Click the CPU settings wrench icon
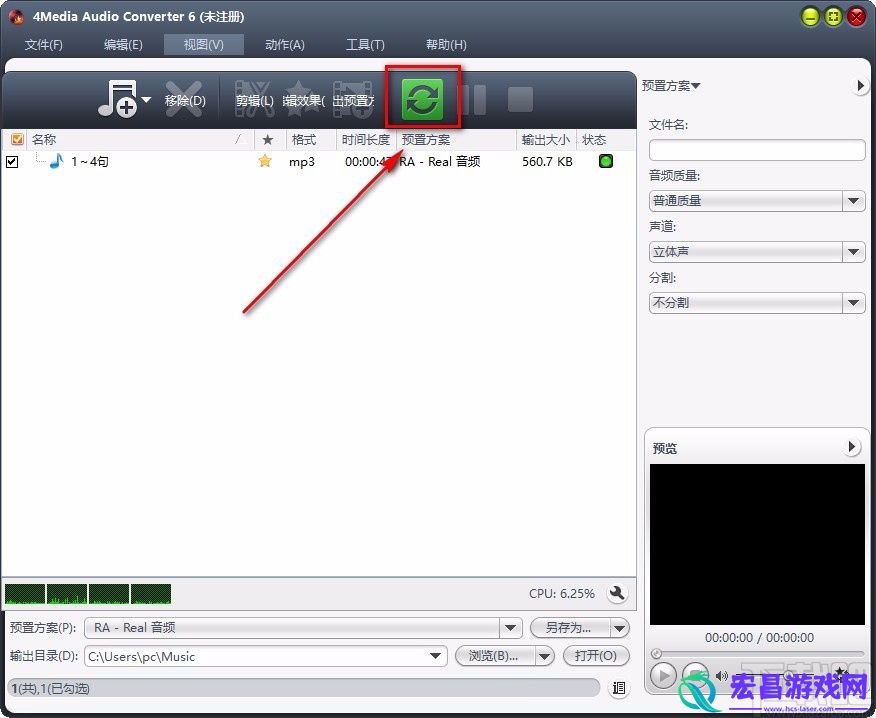The width and height of the screenshot is (876, 718). tap(617, 593)
